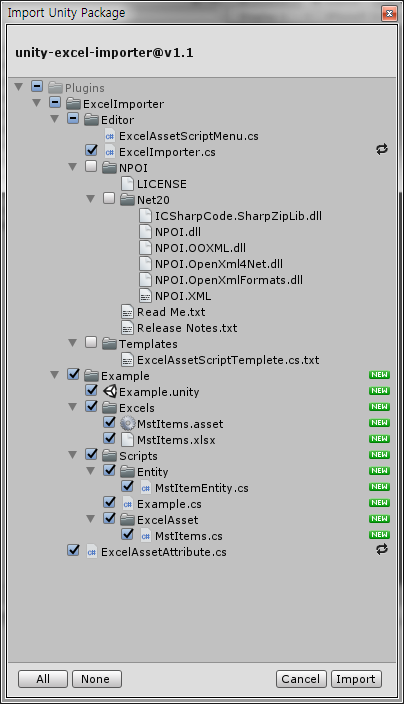The image size is (404, 704).
Task: Uncheck the Example folder checkbox
Action: (x=73, y=374)
